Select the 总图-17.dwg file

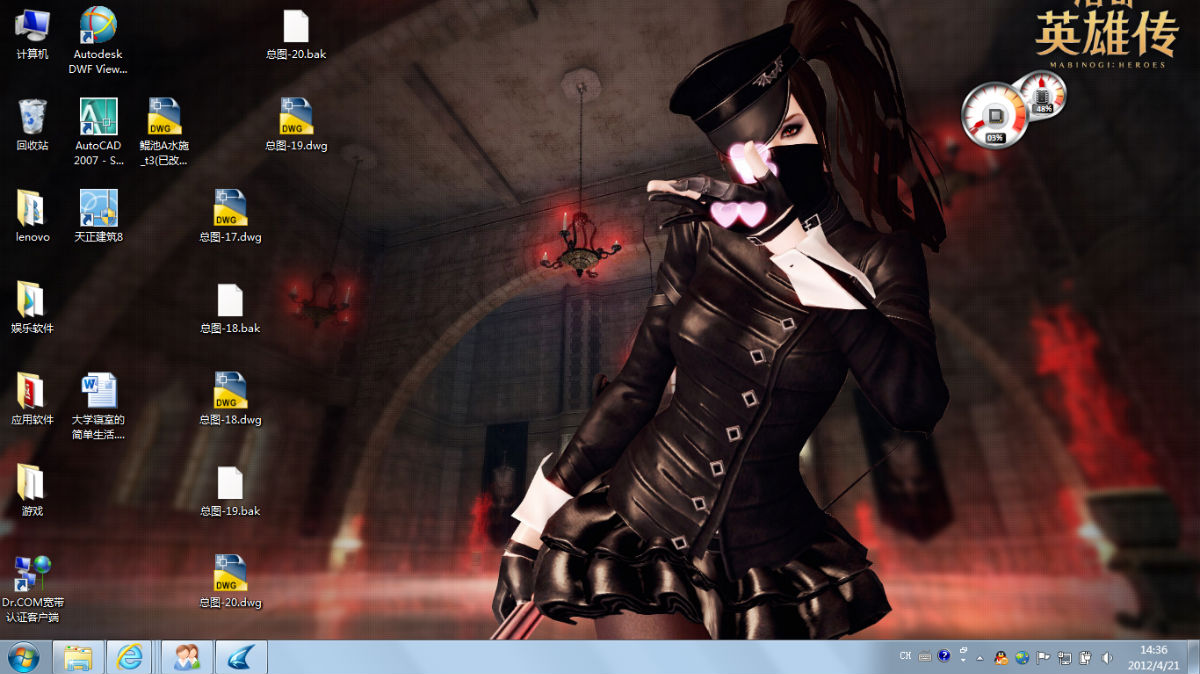coord(230,216)
